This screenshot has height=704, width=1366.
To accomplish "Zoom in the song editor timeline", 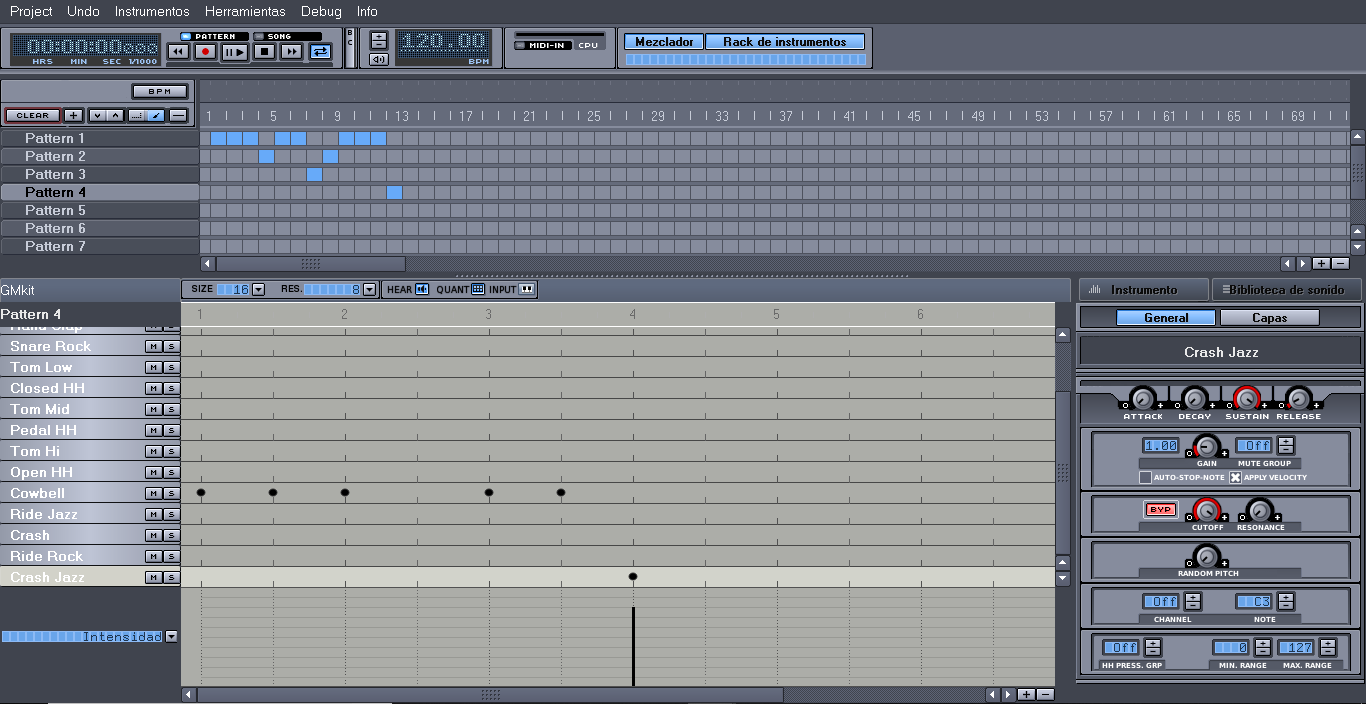I will click(x=1321, y=264).
